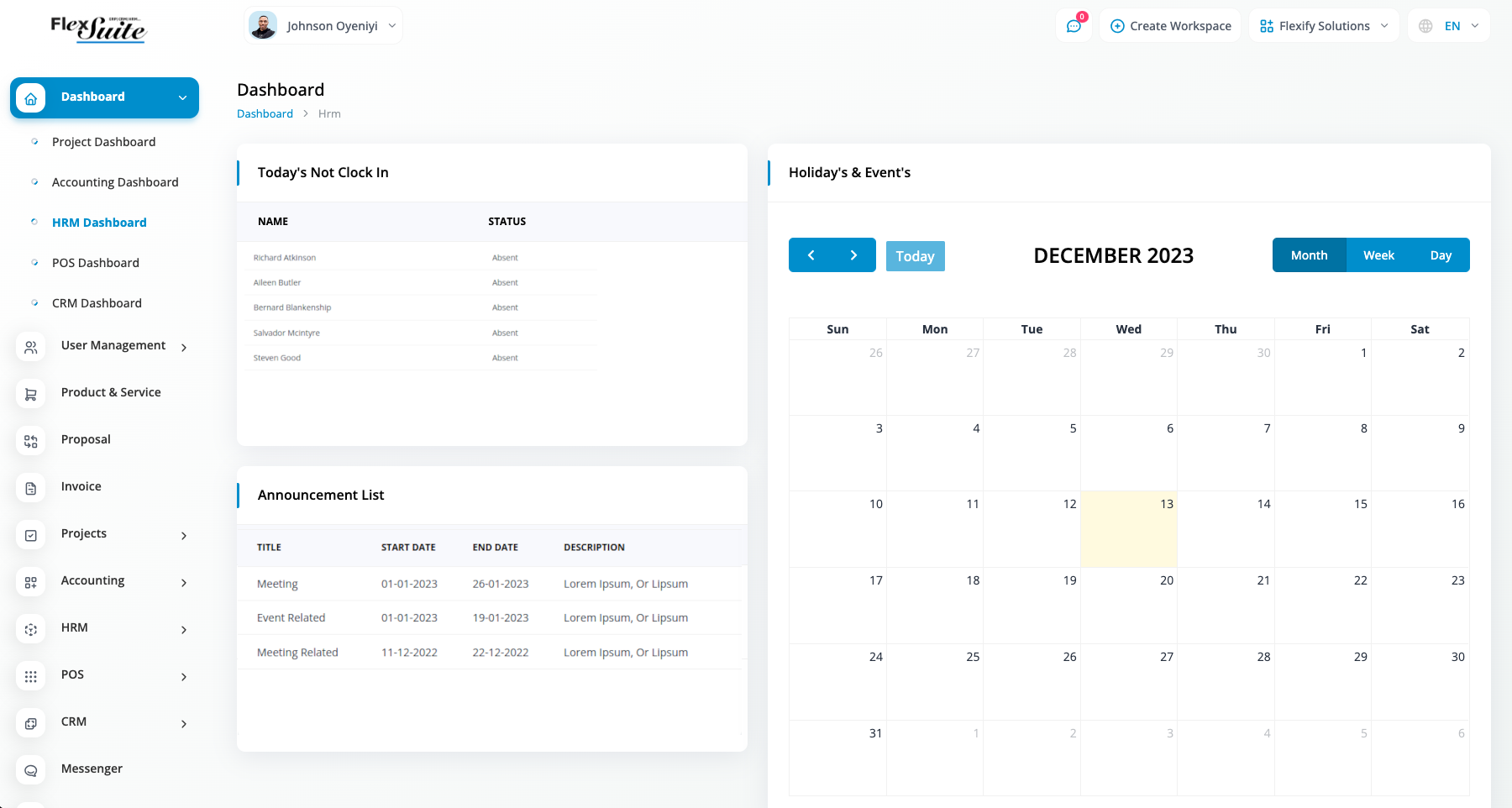Image resolution: width=1512 pixels, height=808 pixels.
Task: Select December 1 calendar cell
Action: [1322, 378]
